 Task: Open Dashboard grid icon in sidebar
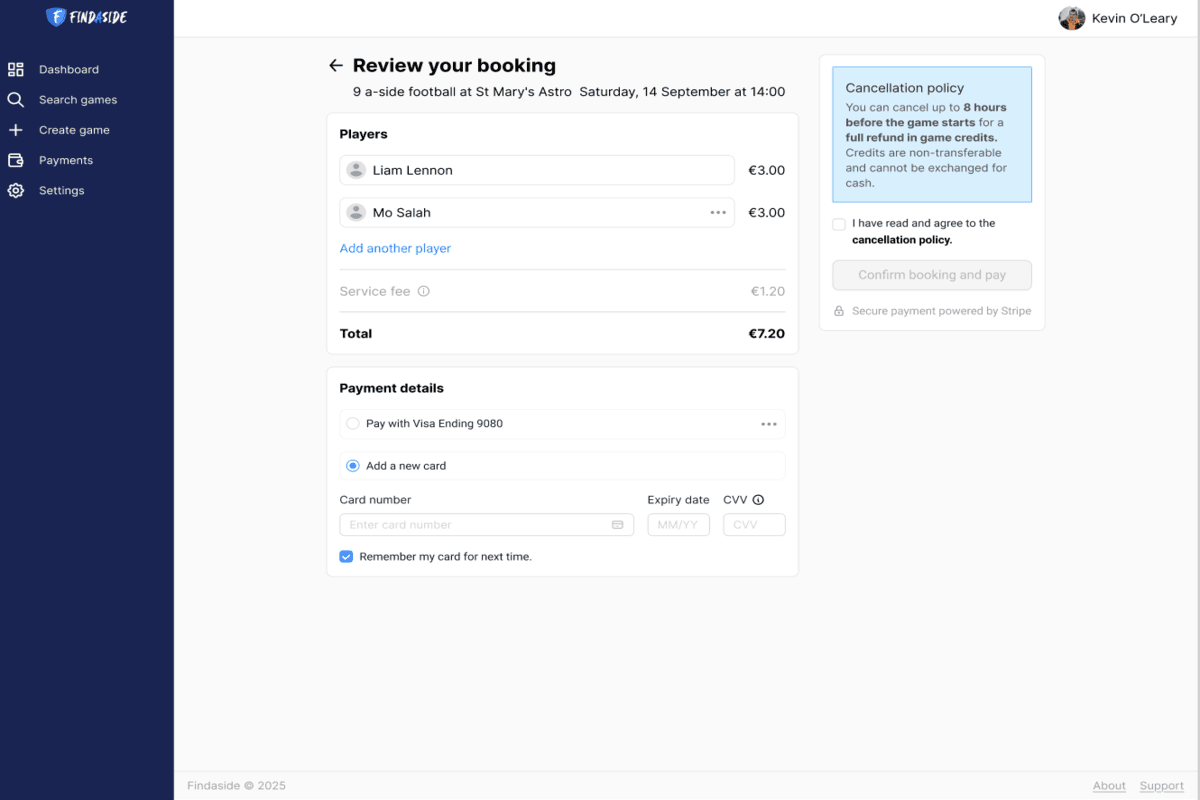16,69
